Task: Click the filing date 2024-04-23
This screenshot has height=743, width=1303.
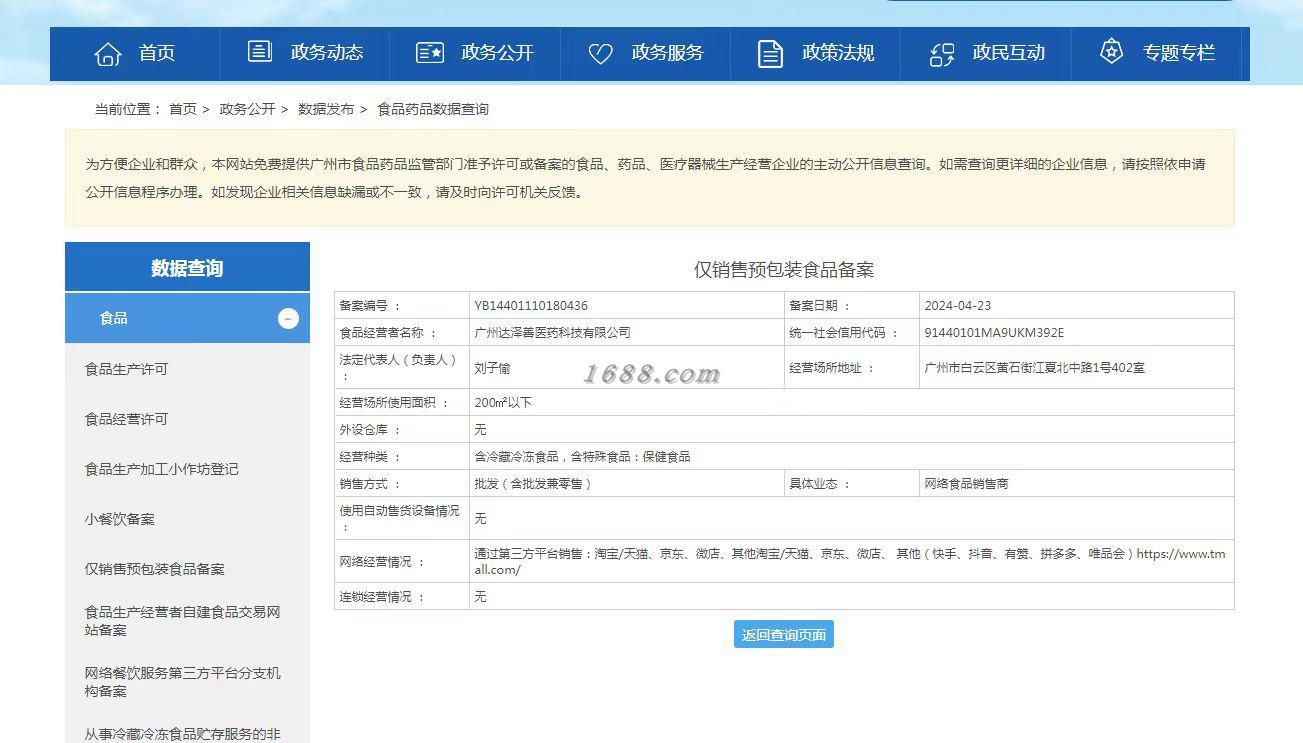Action: coord(958,306)
